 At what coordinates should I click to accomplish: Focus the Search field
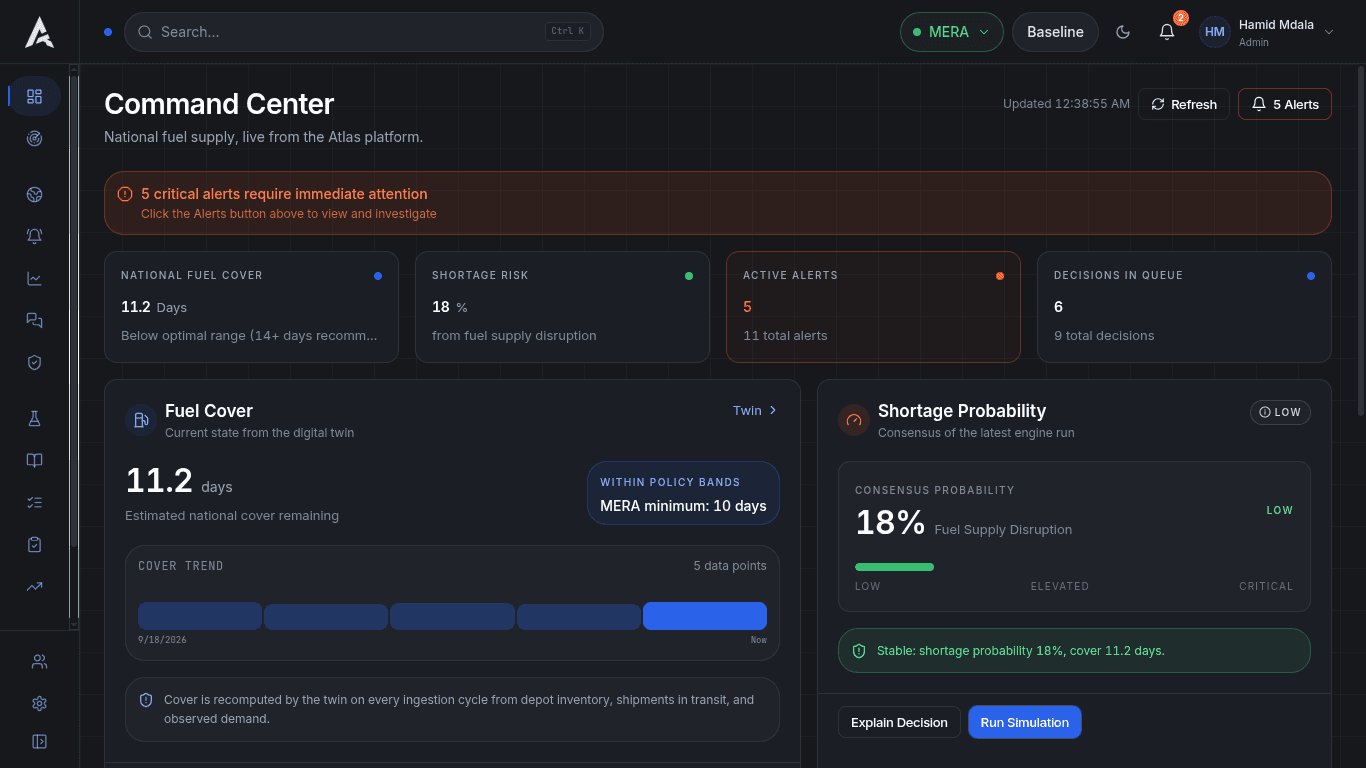click(364, 32)
